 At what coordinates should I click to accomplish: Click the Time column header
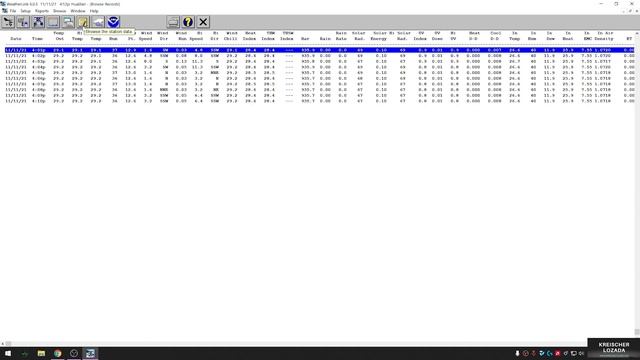click(38, 39)
